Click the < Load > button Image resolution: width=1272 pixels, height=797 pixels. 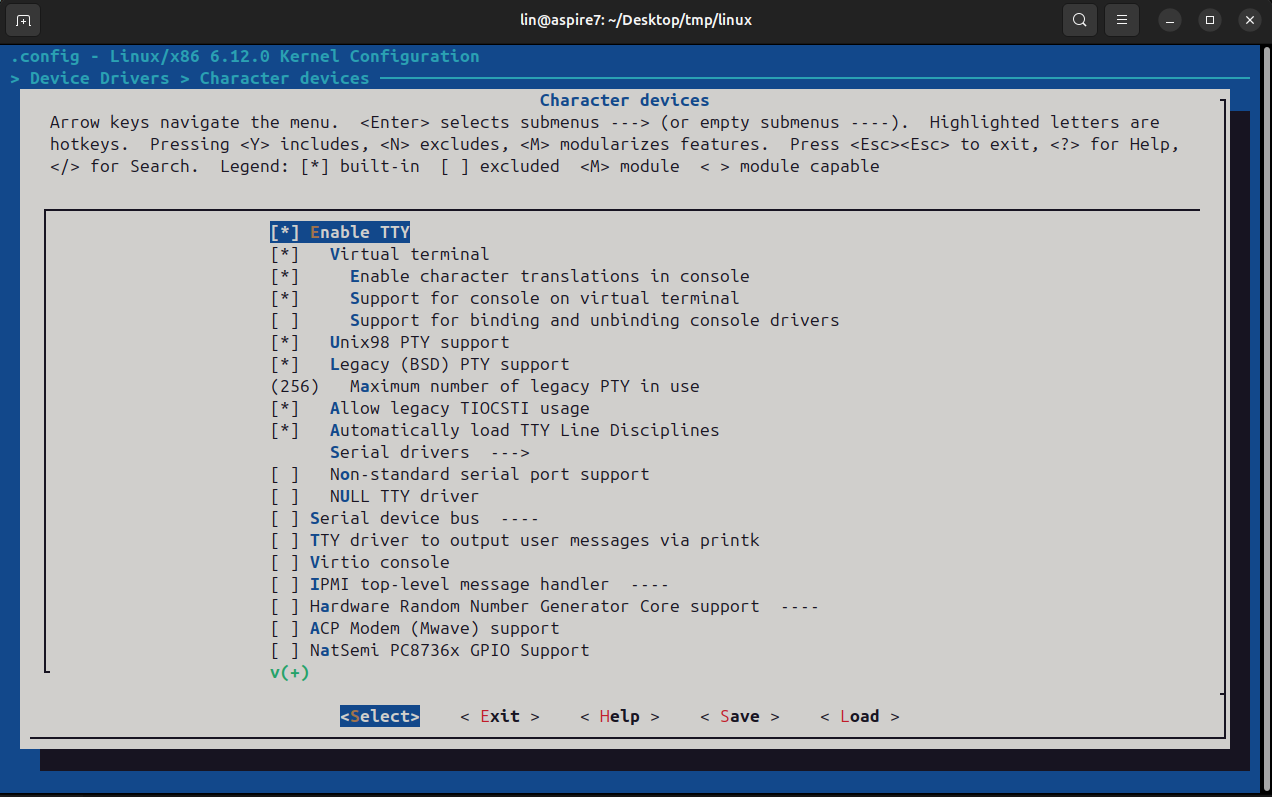pyautogui.click(x=860, y=716)
